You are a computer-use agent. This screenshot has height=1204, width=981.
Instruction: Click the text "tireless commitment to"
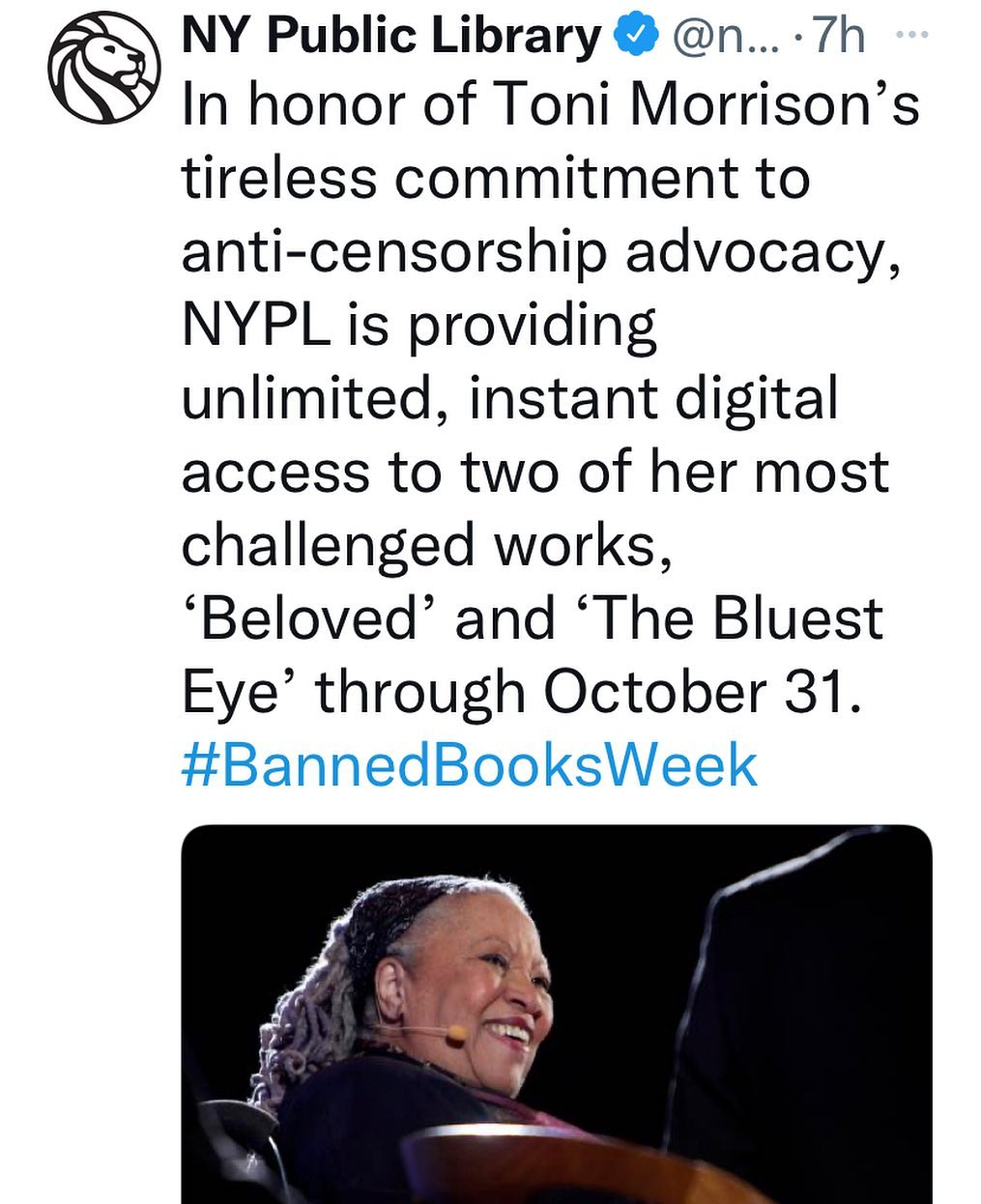(x=495, y=179)
